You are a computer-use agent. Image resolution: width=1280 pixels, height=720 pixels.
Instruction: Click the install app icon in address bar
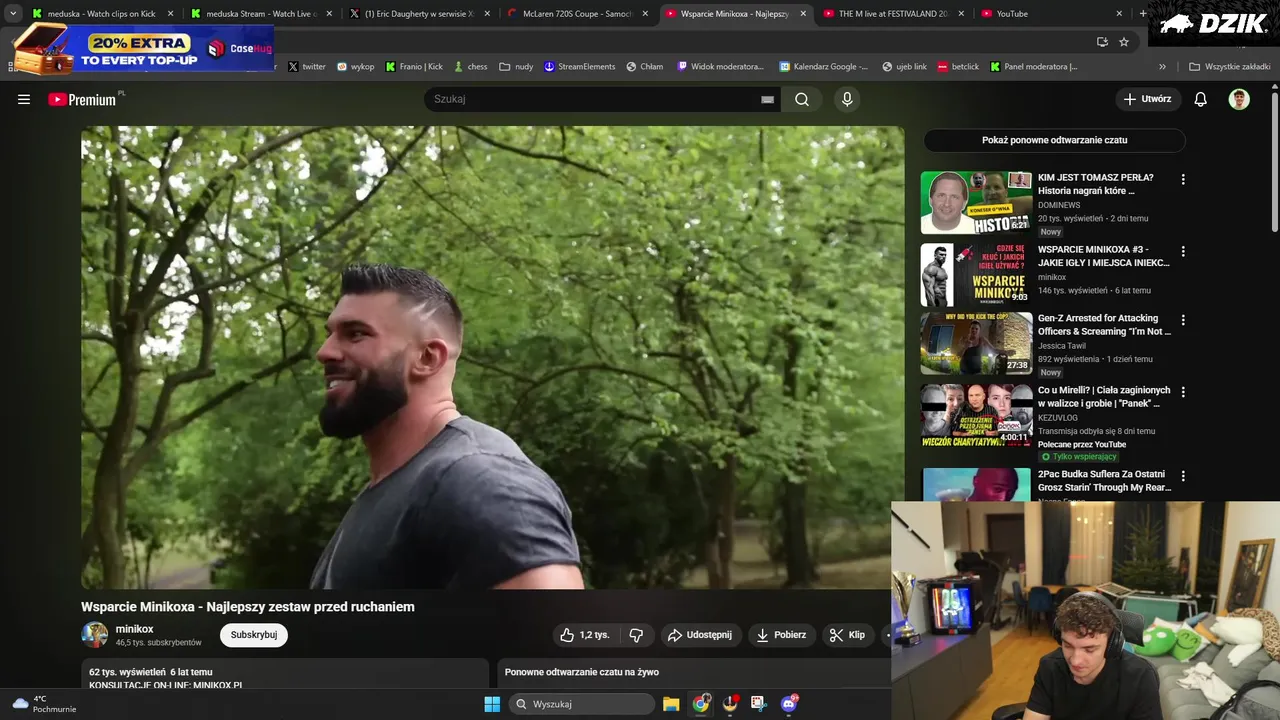pyautogui.click(x=1102, y=42)
